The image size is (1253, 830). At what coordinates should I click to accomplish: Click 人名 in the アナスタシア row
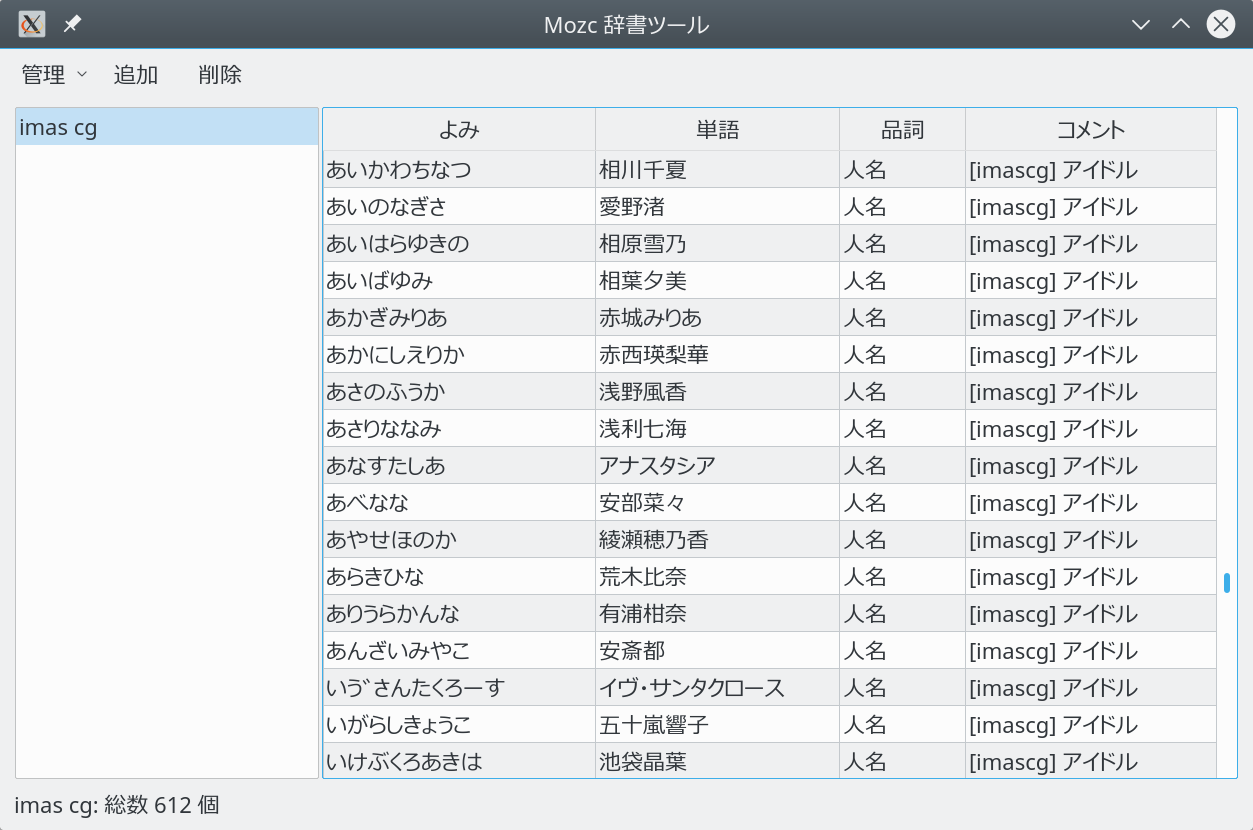(x=903, y=466)
